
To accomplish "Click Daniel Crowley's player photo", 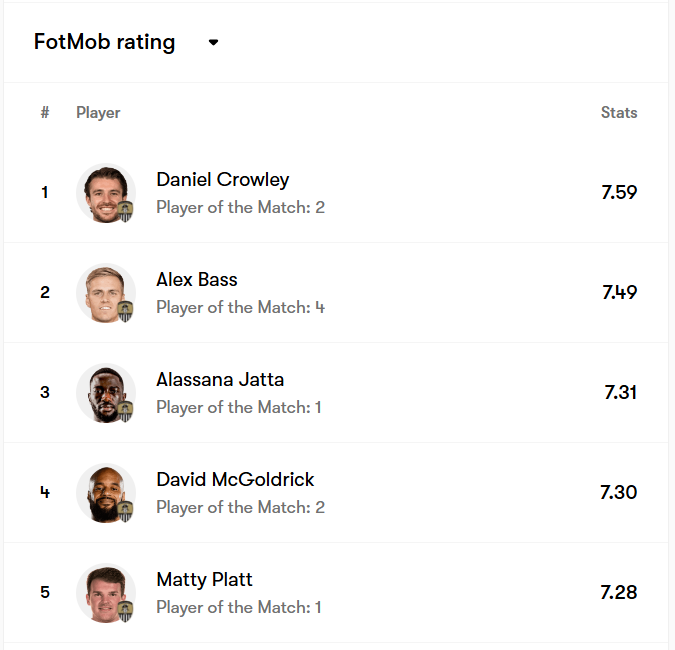I will (x=104, y=191).
